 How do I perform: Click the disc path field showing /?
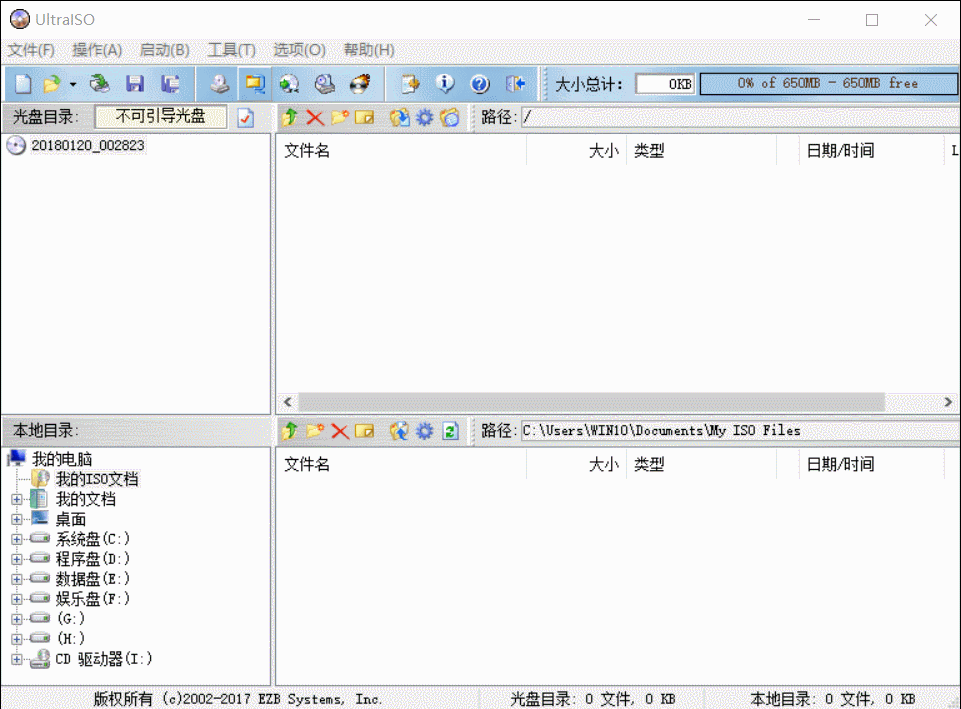[740, 117]
